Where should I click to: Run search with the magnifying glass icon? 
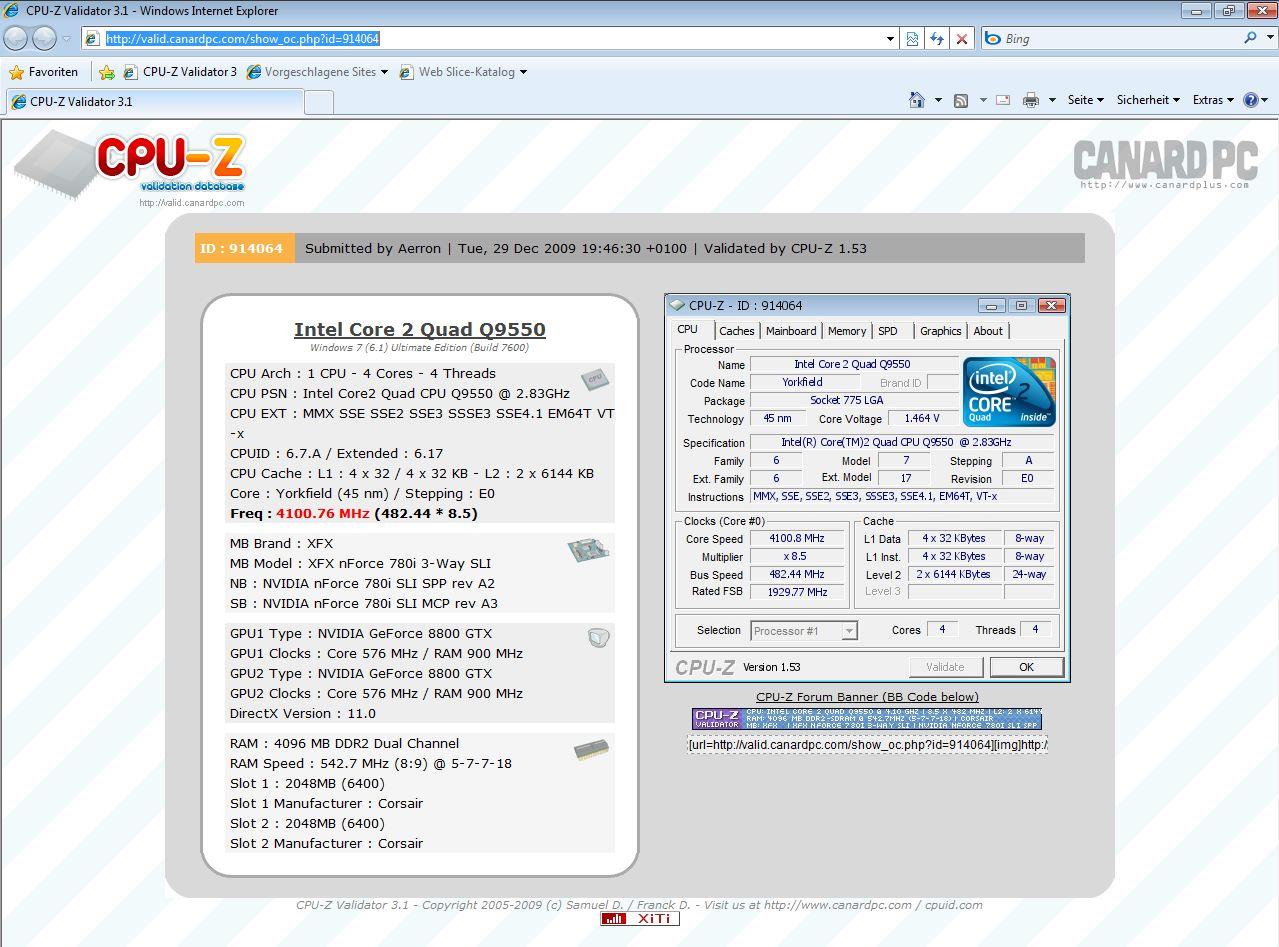(x=1250, y=38)
